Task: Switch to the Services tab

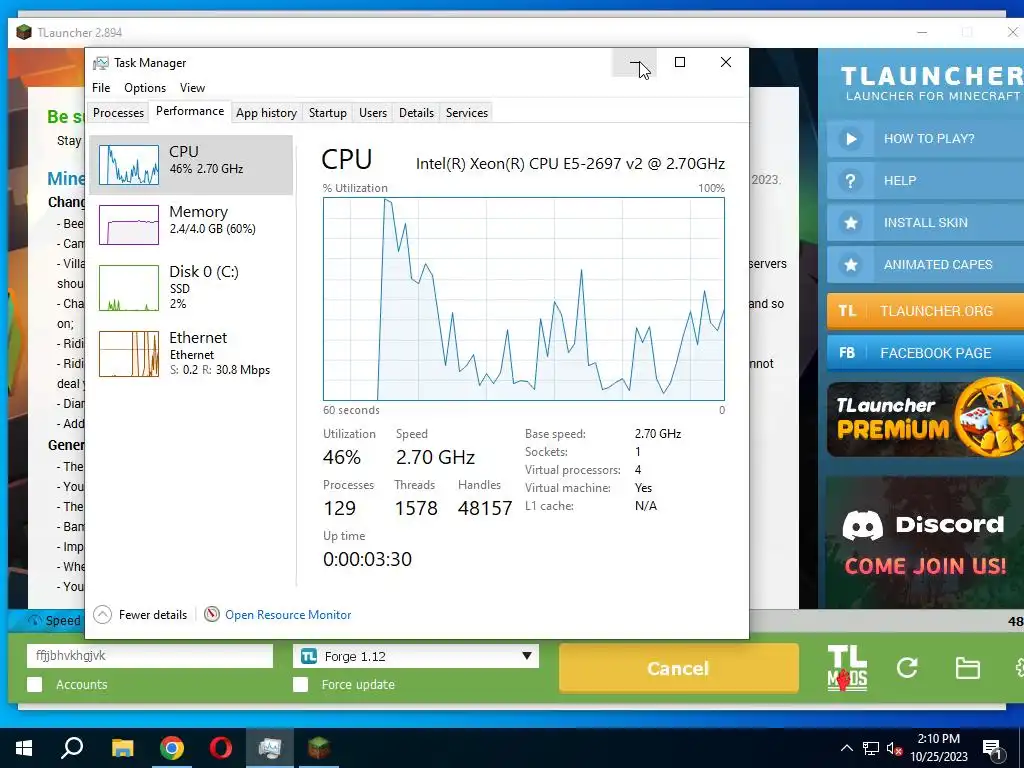Action: tap(467, 113)
